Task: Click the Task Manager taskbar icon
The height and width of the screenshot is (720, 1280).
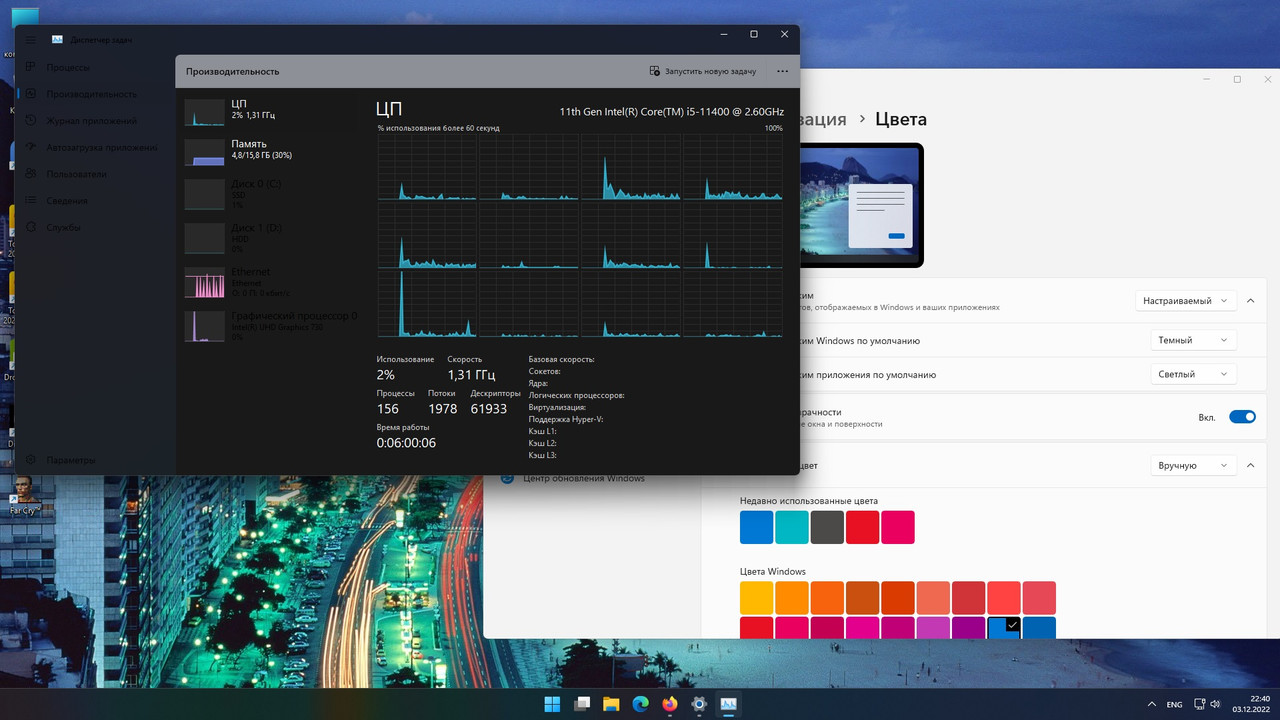Action: [728, 704]
